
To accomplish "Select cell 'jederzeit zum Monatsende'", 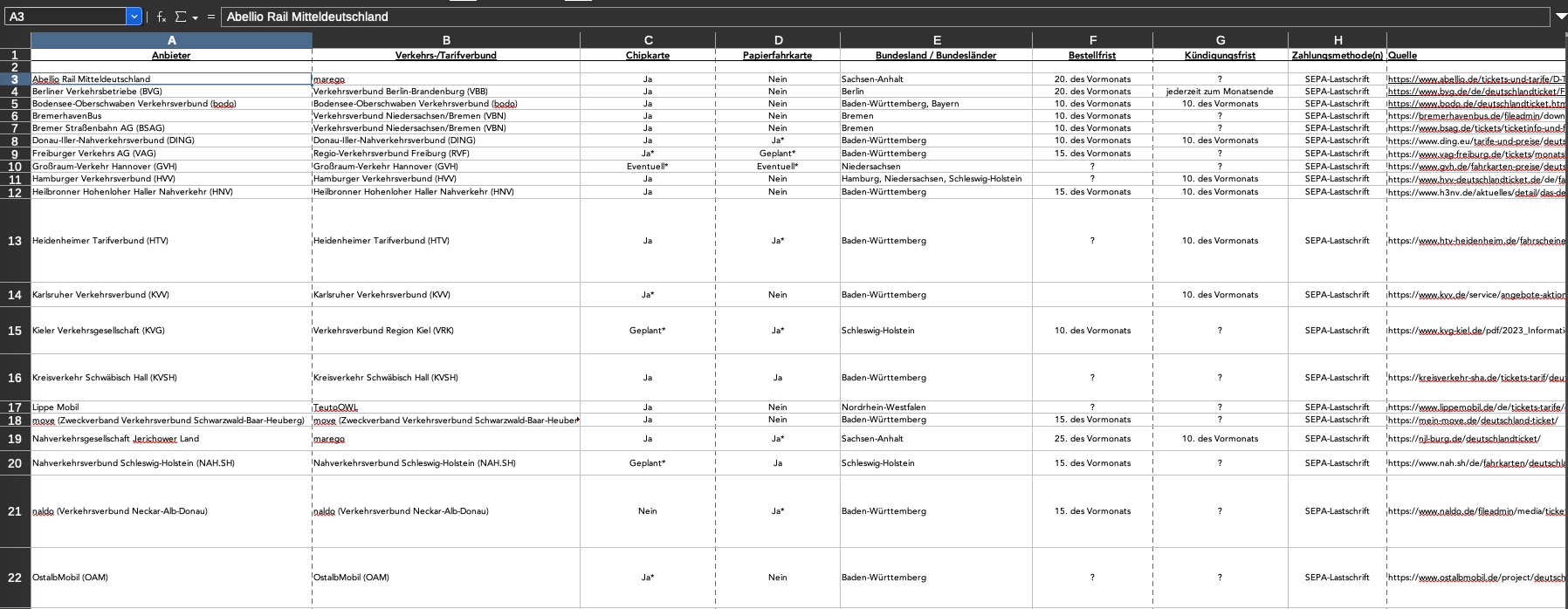I will coord(1220,92).
